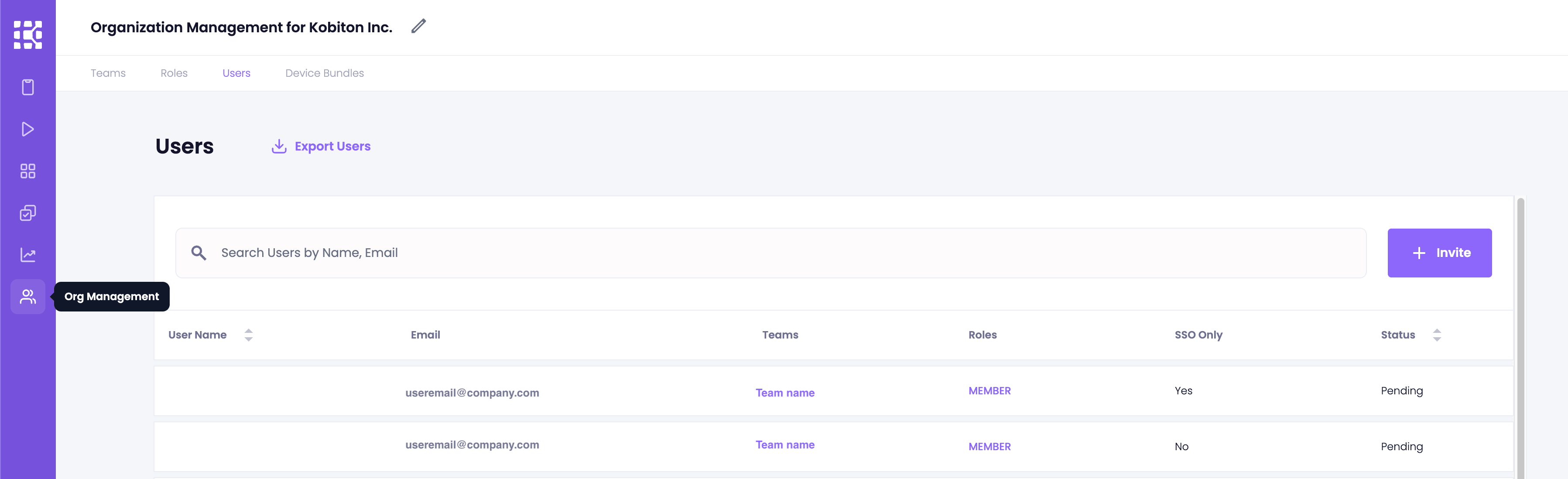
Task: Open Team name link in SSO No row
Action: coord(785,445)
